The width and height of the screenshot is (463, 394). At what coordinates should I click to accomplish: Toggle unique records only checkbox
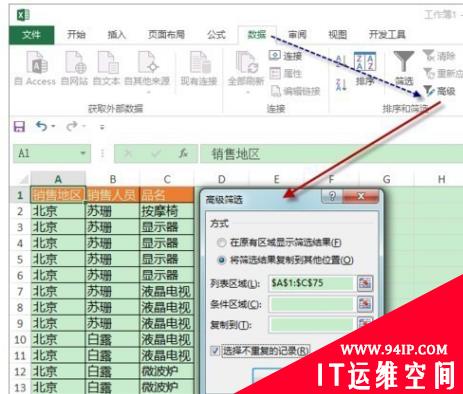click(215, 351)
